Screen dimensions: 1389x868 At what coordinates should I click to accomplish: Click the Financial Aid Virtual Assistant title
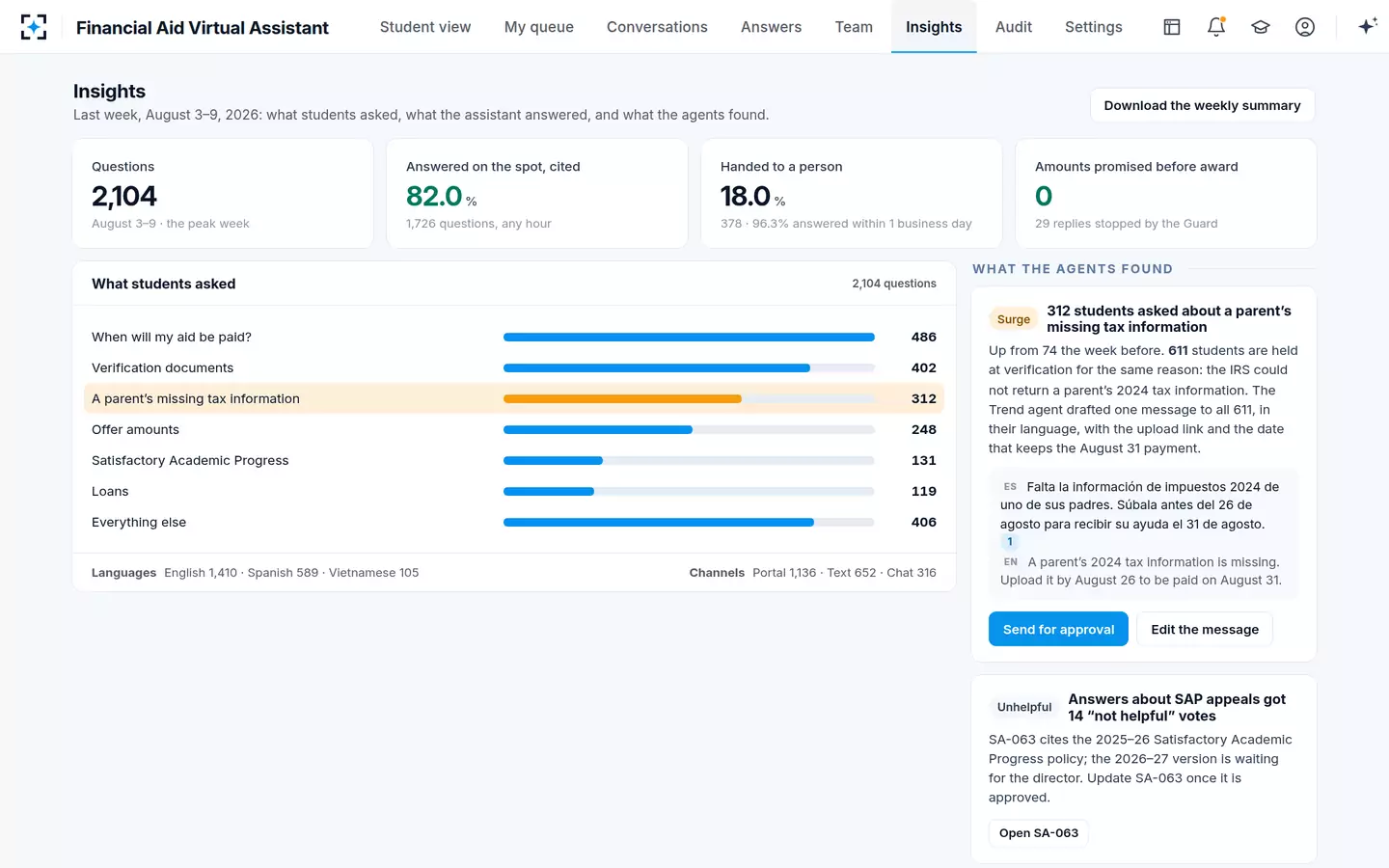203,27
